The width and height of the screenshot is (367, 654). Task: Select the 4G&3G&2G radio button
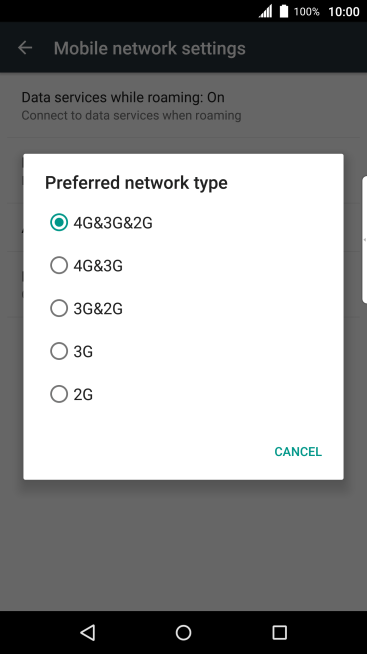point(59,223)
